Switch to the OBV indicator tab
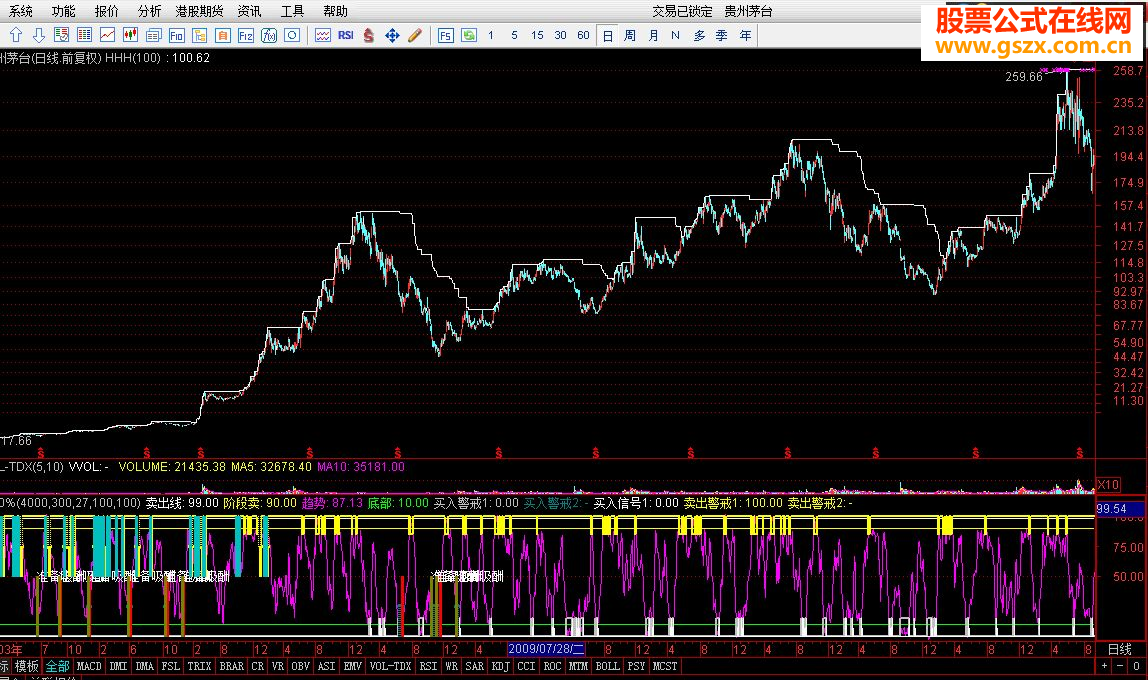 tap(301, 666)
